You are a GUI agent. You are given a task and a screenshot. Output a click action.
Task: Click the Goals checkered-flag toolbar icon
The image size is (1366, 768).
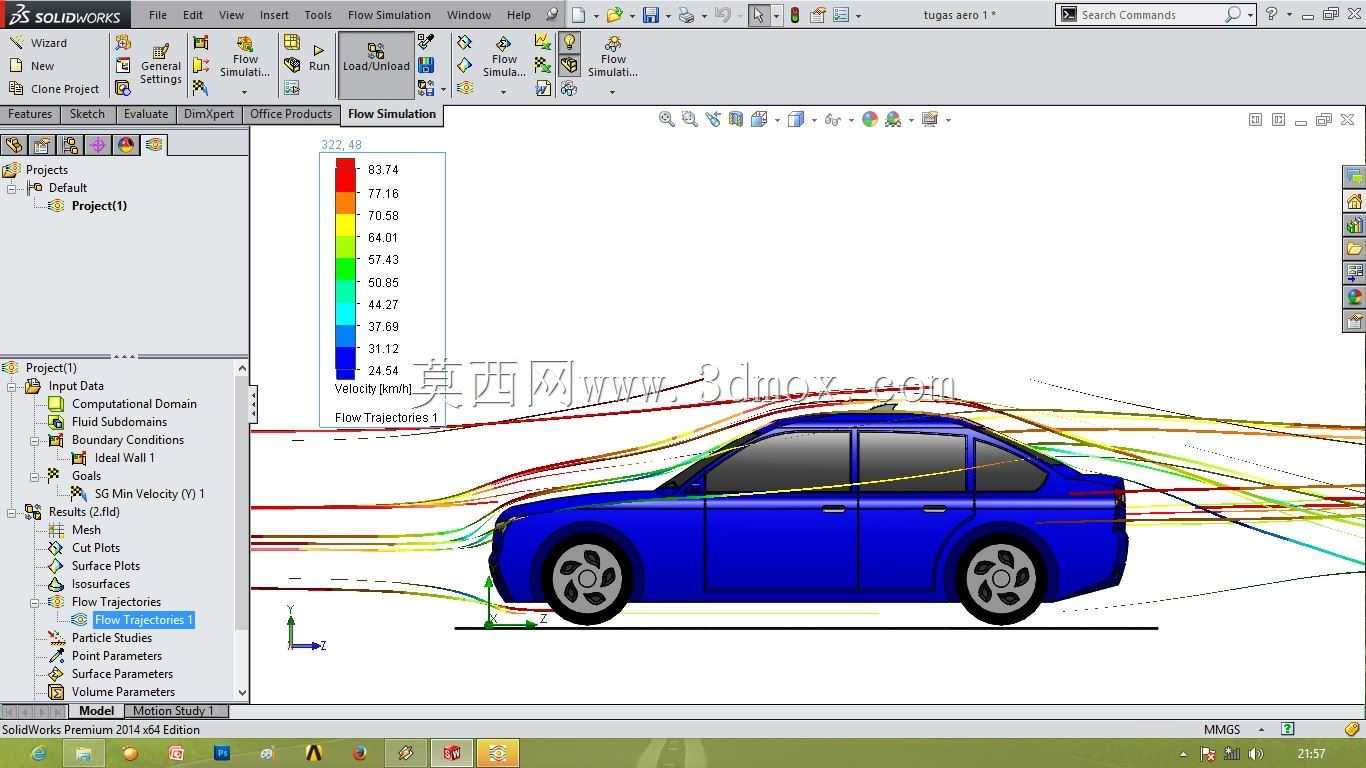click(201, 89)
